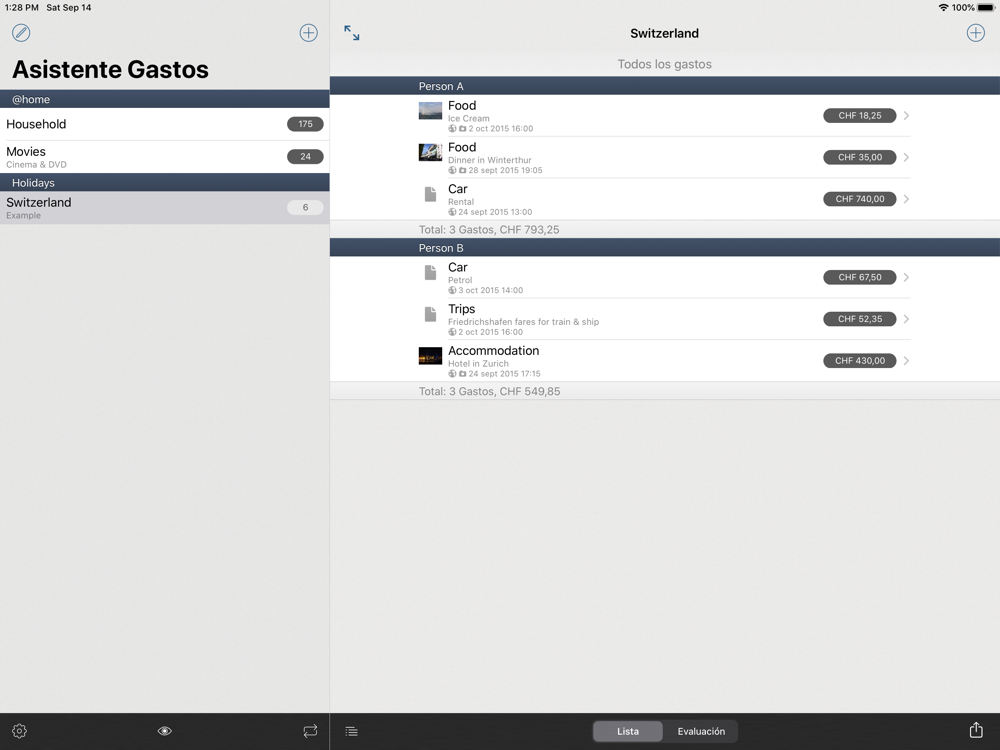Tap Total 3 Gastos, CHF 549,85
This screenshot has height=750, width=1000.
[489, 392]
